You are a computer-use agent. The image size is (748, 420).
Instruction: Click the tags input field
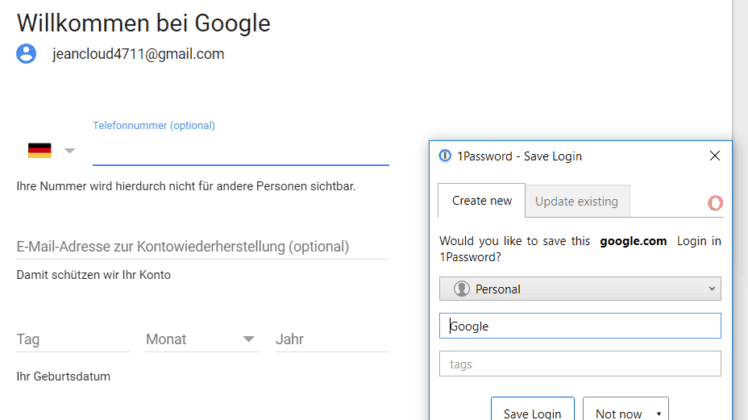[x=580, y=364]
